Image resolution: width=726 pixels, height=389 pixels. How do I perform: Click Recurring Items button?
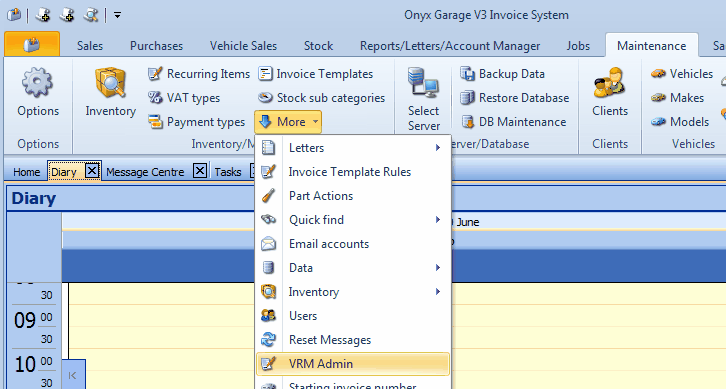199,74
